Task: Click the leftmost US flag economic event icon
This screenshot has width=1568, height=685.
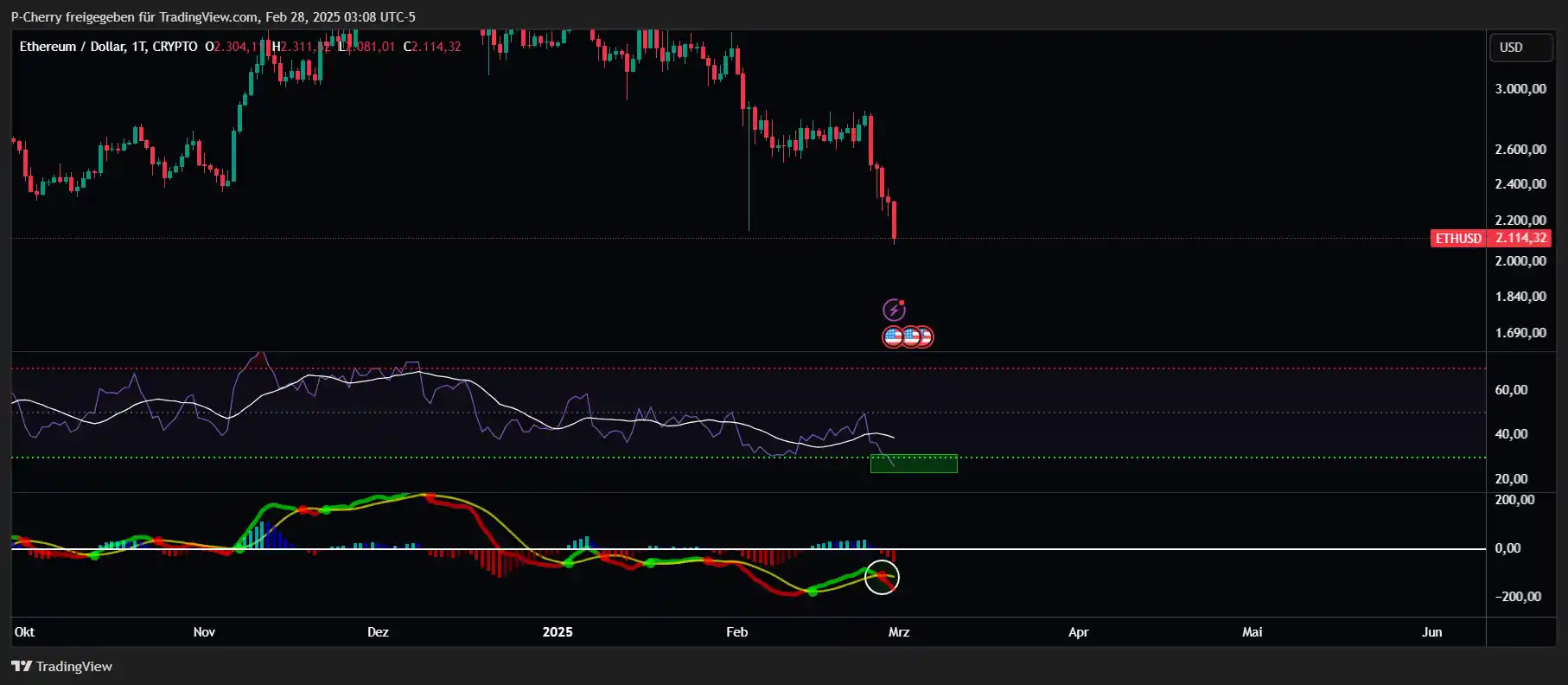Action: point(893,336)
